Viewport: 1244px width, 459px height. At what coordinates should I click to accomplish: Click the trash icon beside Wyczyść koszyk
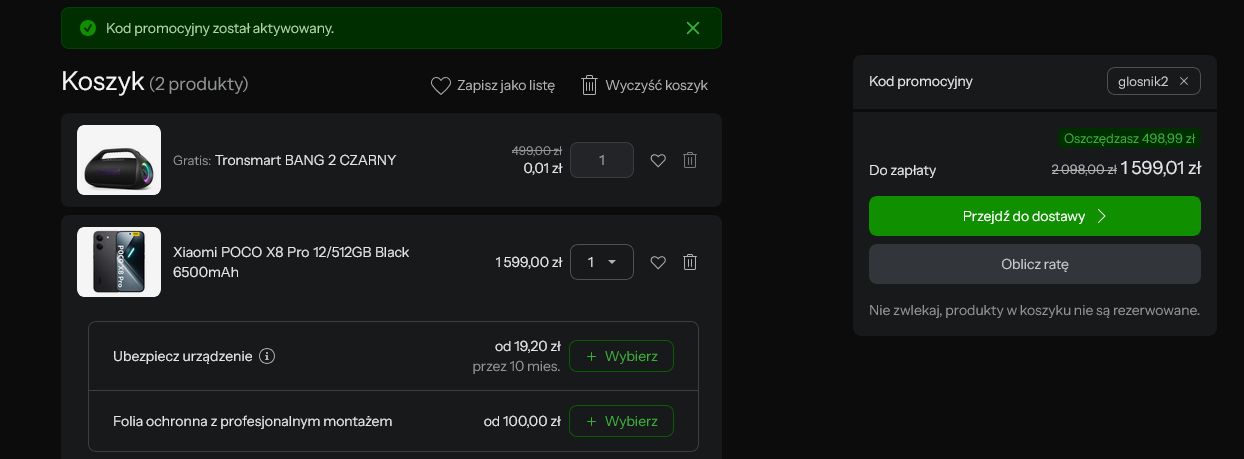[590, 85]
